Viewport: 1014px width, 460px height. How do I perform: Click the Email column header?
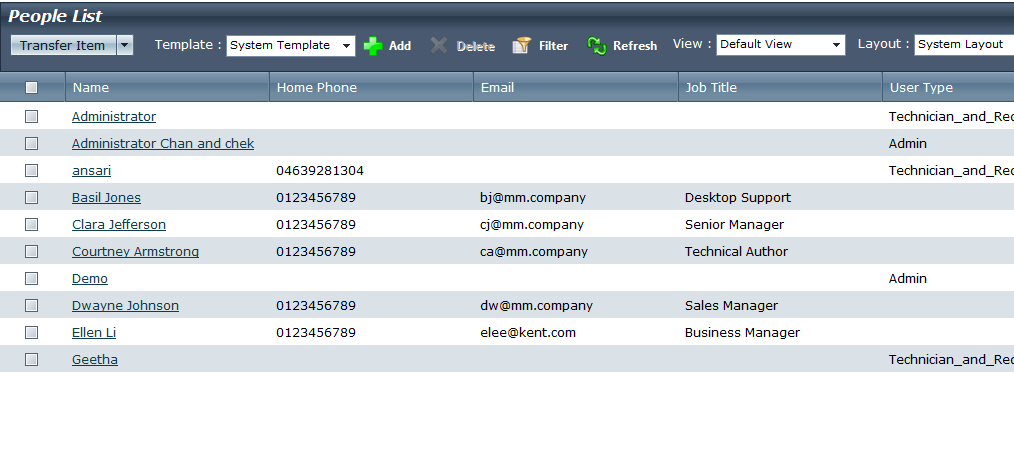coord(497,88)
